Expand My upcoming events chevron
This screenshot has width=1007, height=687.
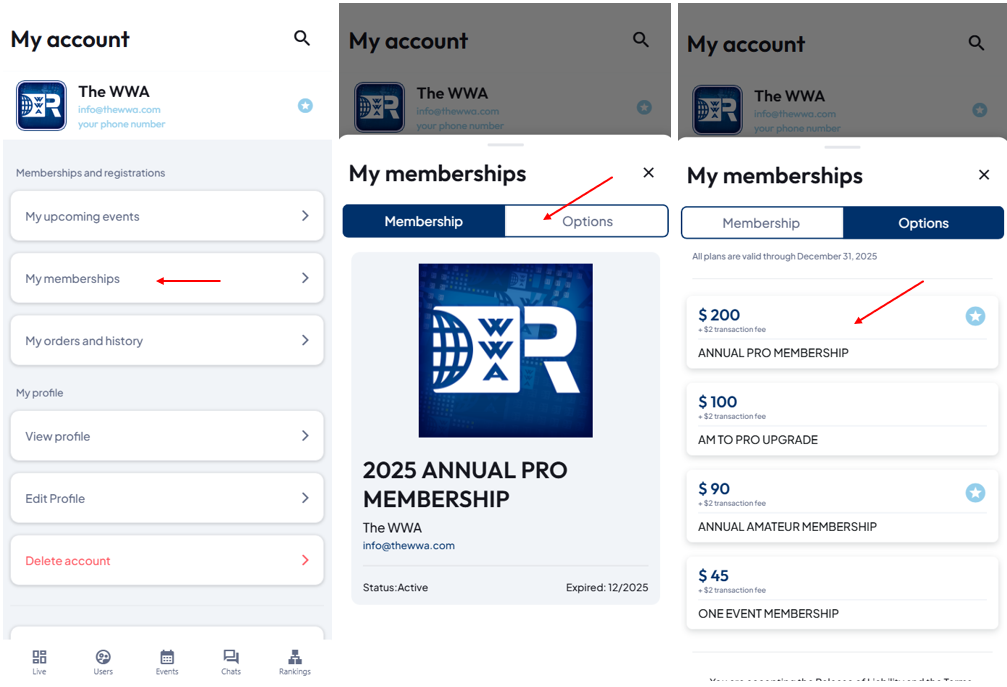[x=305, y=216]
